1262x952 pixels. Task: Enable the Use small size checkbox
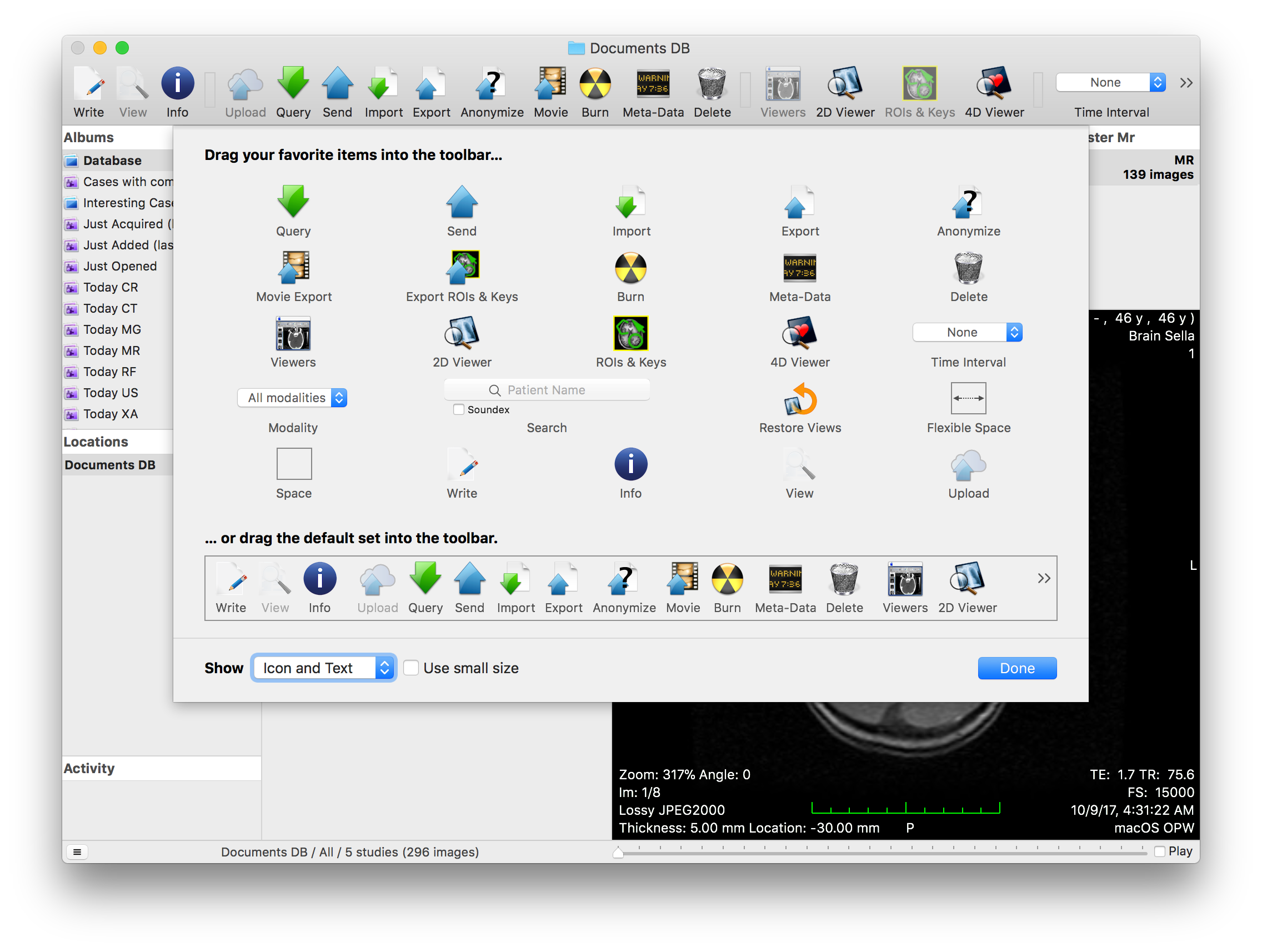411,668
